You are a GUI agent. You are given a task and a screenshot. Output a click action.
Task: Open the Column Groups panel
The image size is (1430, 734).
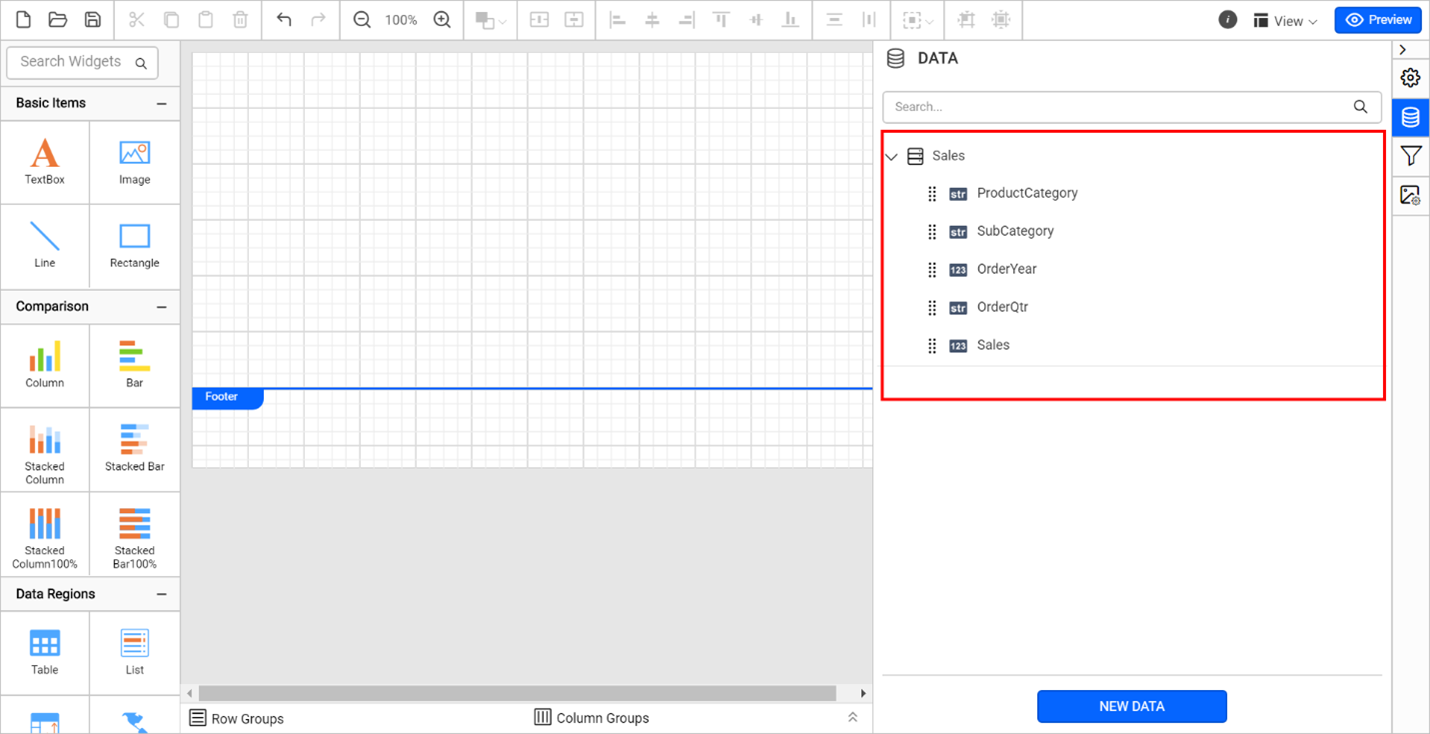click(x=592, y=718)
